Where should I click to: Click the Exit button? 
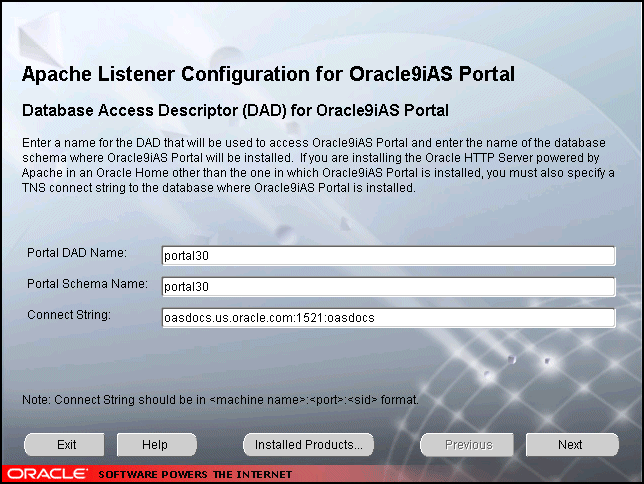coord(64,445)
